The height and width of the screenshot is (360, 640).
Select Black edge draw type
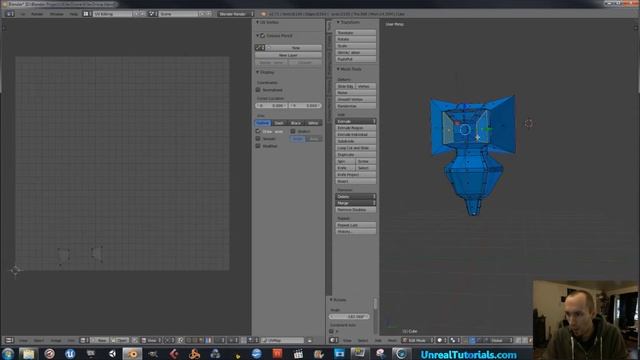(x=296, y=123)
